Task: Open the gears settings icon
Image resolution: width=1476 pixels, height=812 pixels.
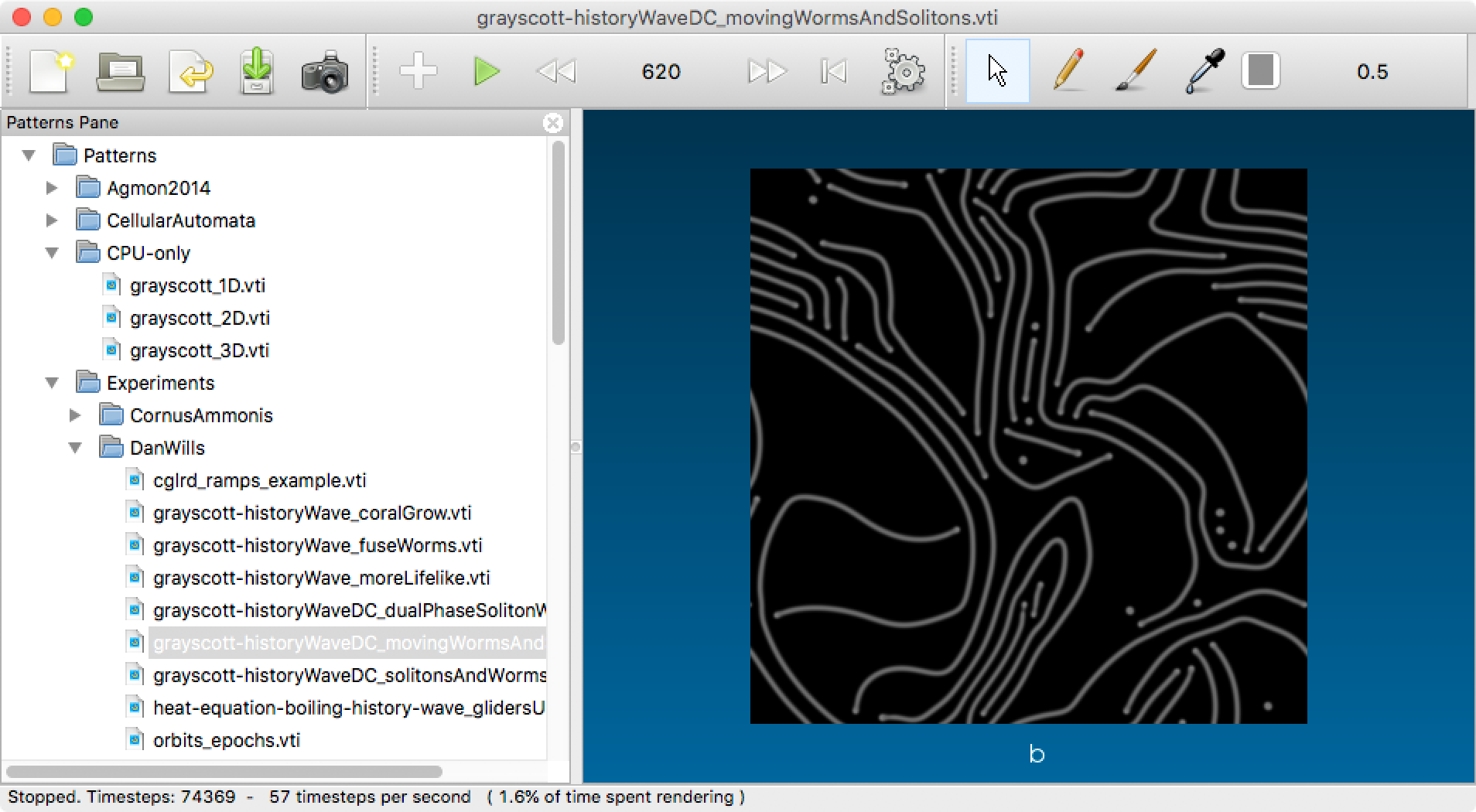Action: pos(903,72)
